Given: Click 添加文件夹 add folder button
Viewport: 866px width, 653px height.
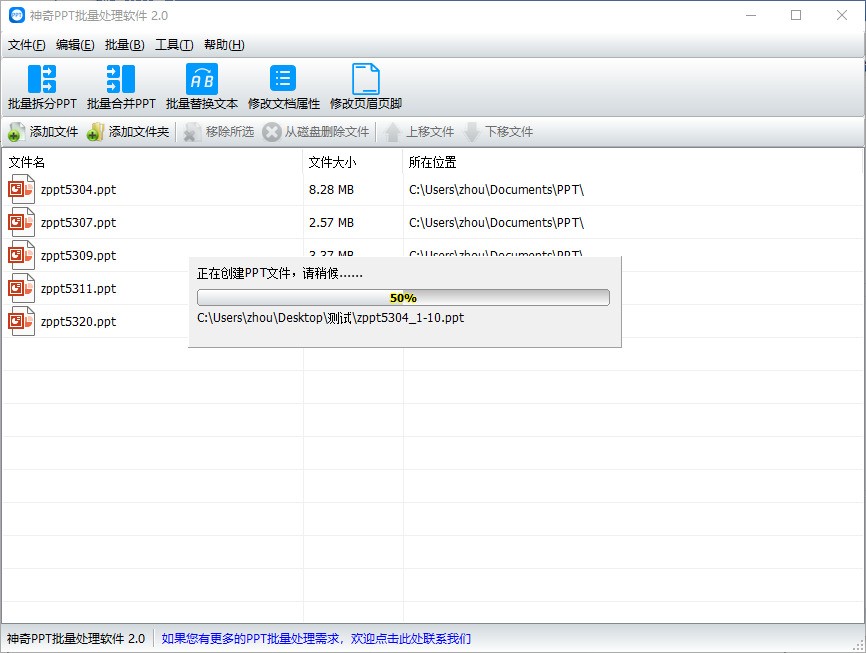Looking at the screenshot, I should coord(127,132).
